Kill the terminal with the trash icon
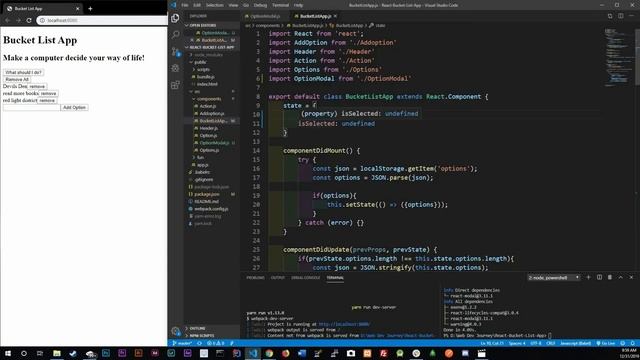 click(x=610, y=277)
